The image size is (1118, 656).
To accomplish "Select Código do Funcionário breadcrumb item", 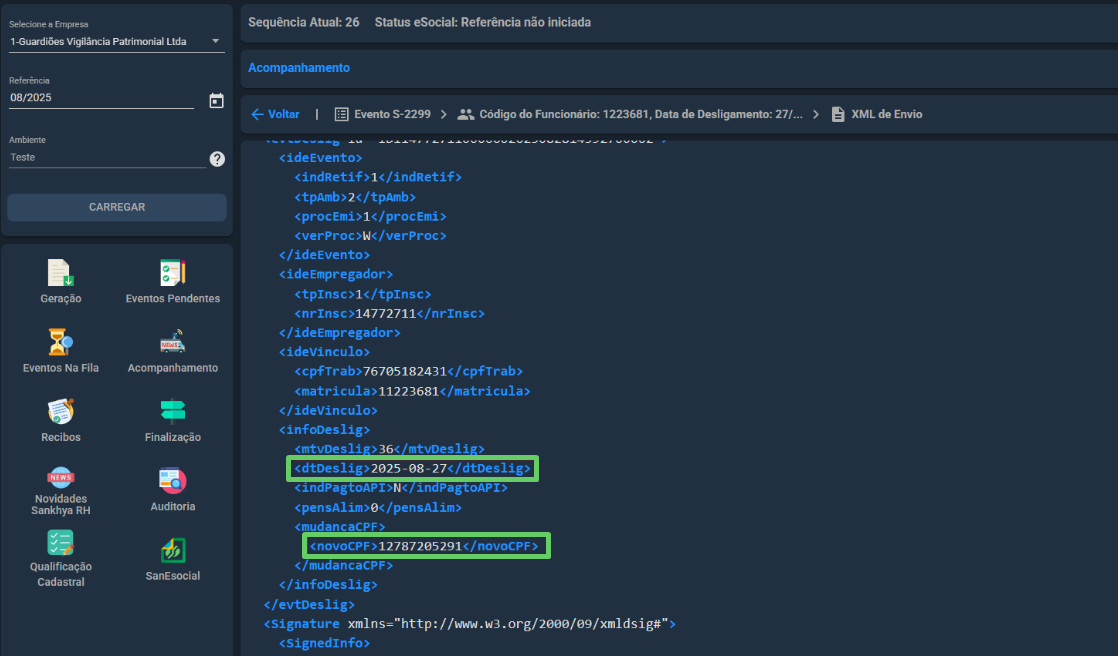I will tap(640, 114).
